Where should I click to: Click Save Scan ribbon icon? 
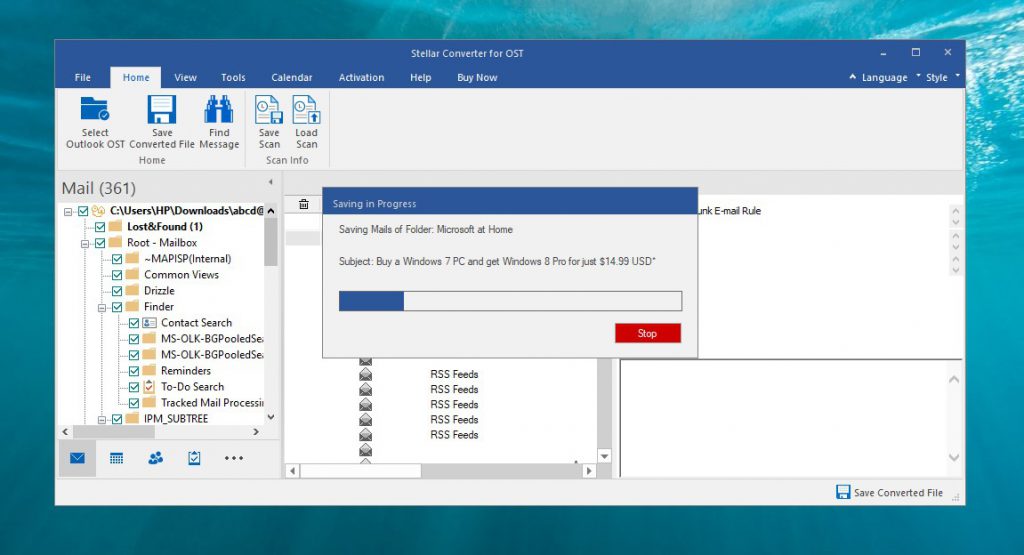pos(268,109)
